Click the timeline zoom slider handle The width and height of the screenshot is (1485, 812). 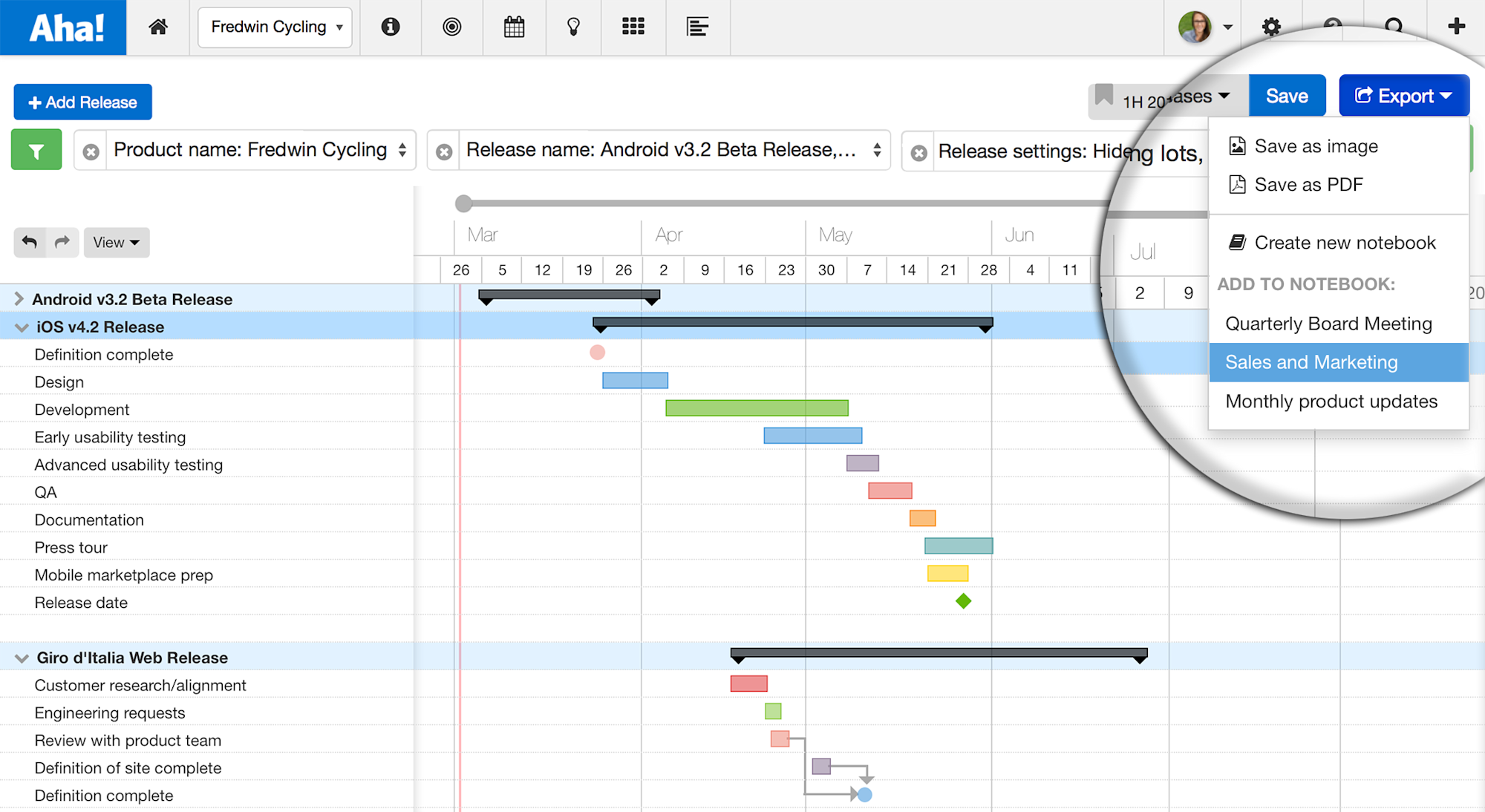(463, 203)
